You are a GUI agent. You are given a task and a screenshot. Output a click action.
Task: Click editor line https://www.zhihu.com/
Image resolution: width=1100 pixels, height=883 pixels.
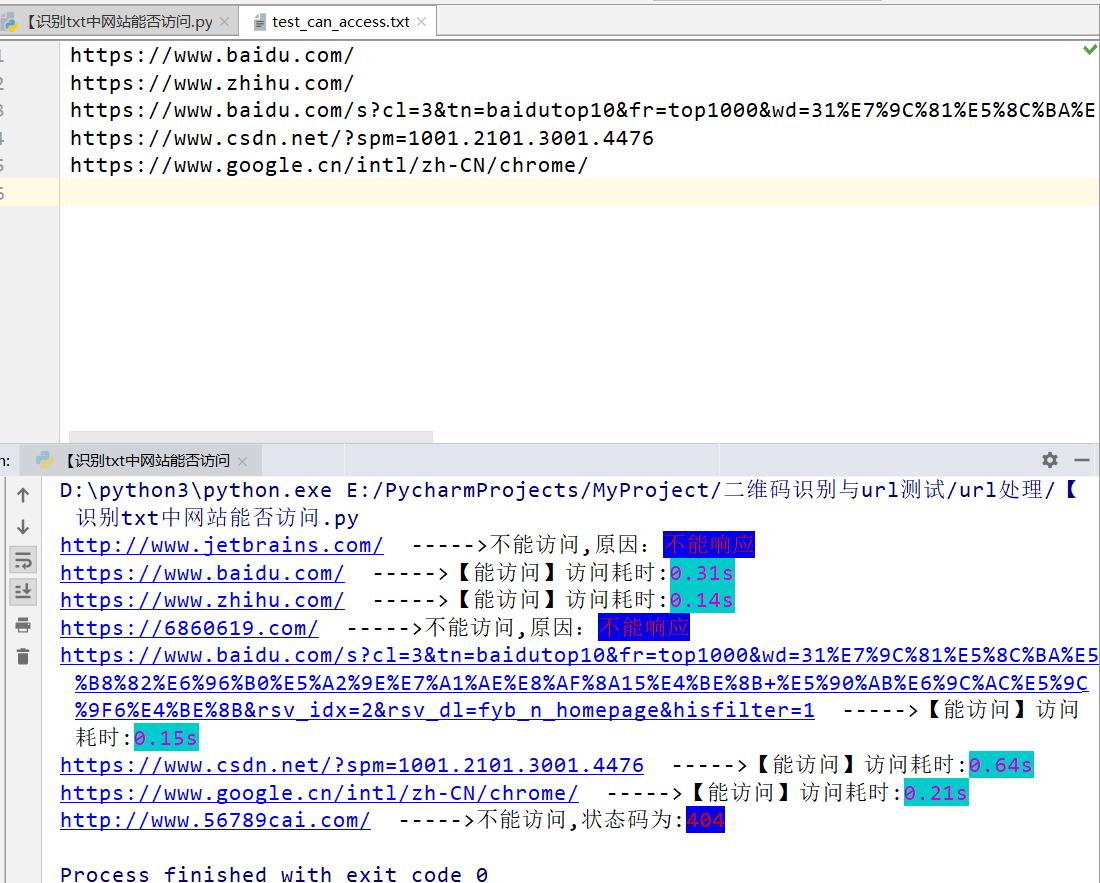pos(212,83)
